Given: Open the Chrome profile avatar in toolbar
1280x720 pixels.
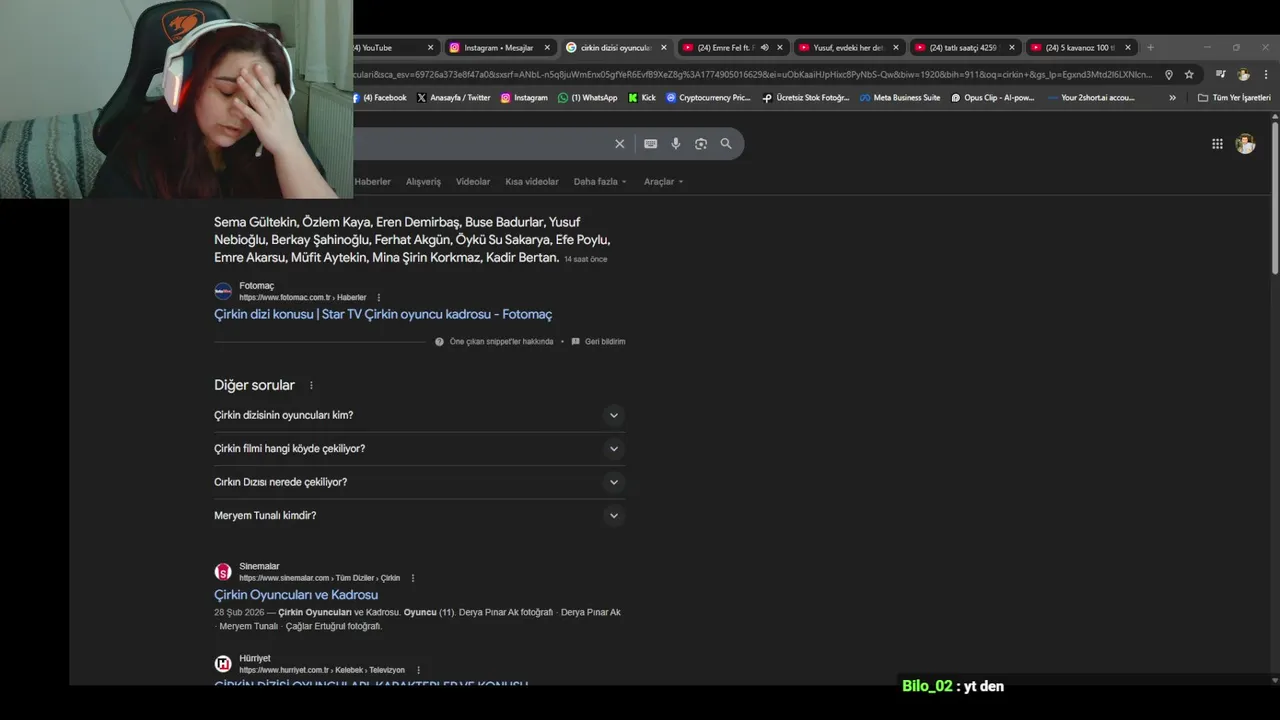Looking at the screenshot, I should (x=1243, y=74).
